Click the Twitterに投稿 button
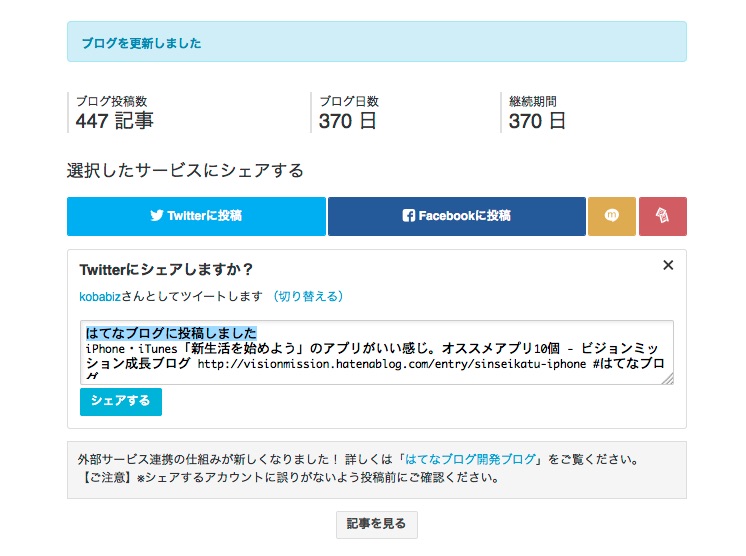Screen dimensions: 746x556 pos(196,216)
